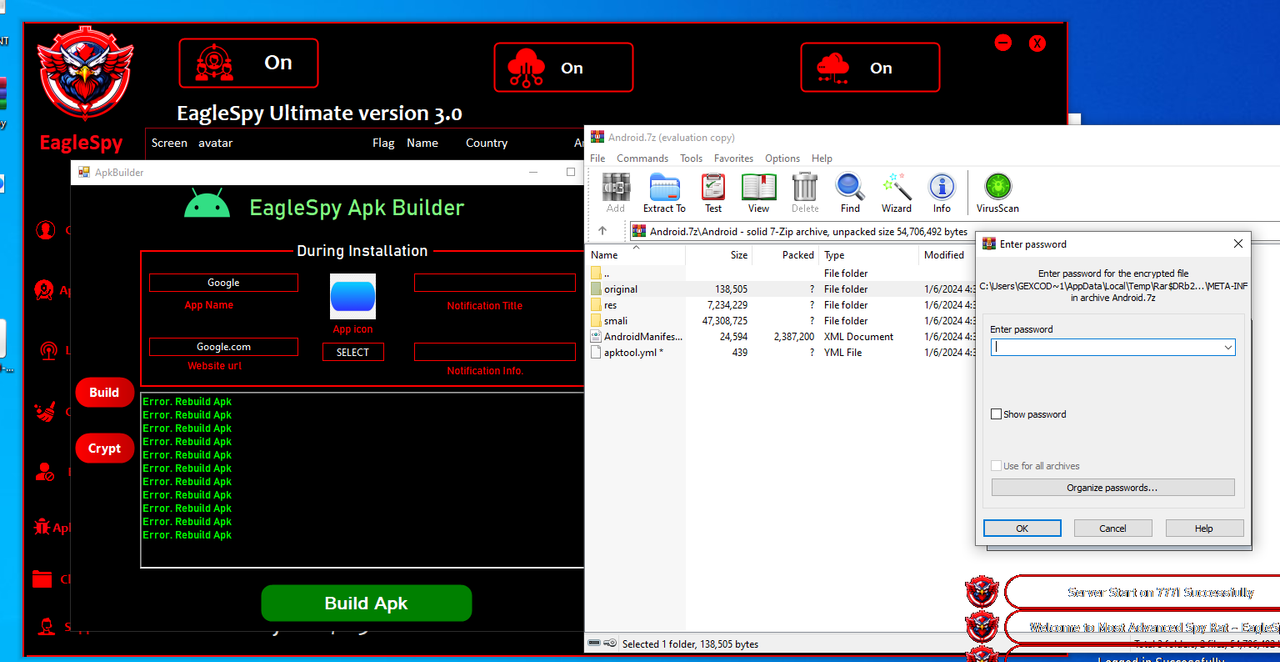
Task: Open the Find magnifier tool
Action: [x=850, y=193]
